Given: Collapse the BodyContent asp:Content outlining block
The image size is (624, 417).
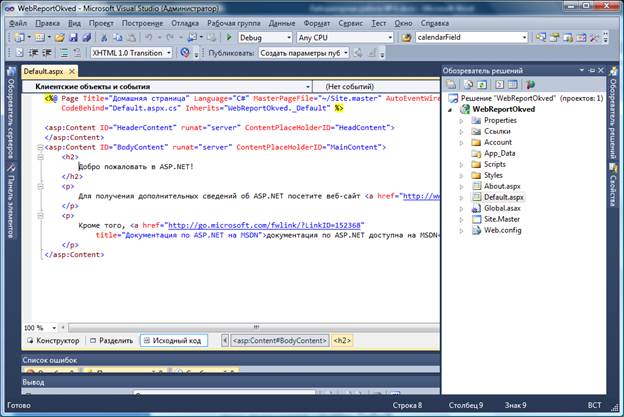Looking at the screenshot, I should (40, 147).
